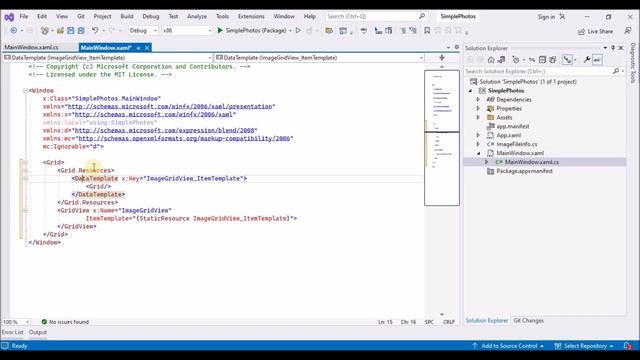Click Show All Files icon

(x=553, y=60)
